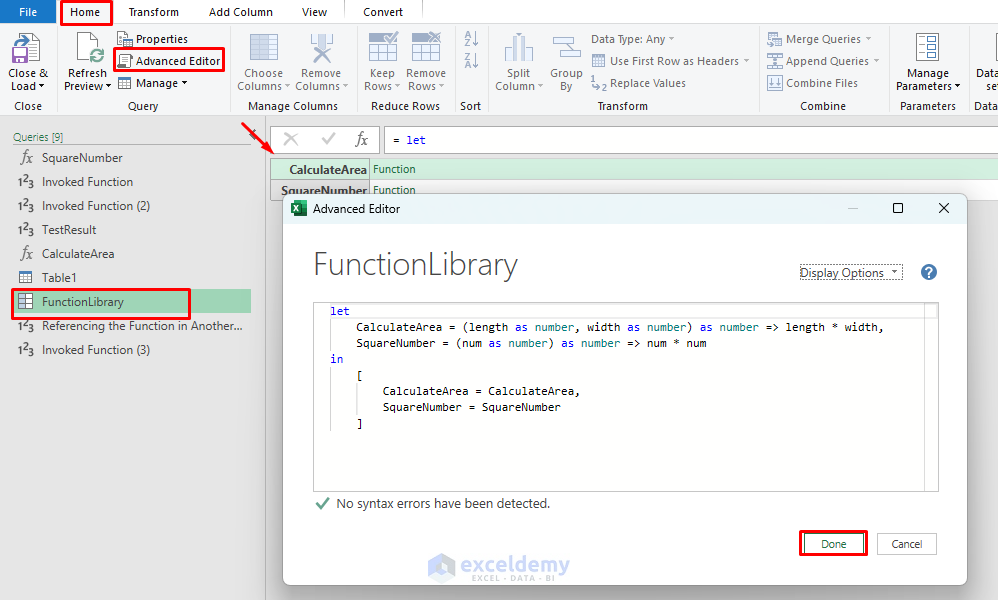998x600 pixels.
Task: Close the Advanced Editor dialog
Action: (x=943, y=208)
